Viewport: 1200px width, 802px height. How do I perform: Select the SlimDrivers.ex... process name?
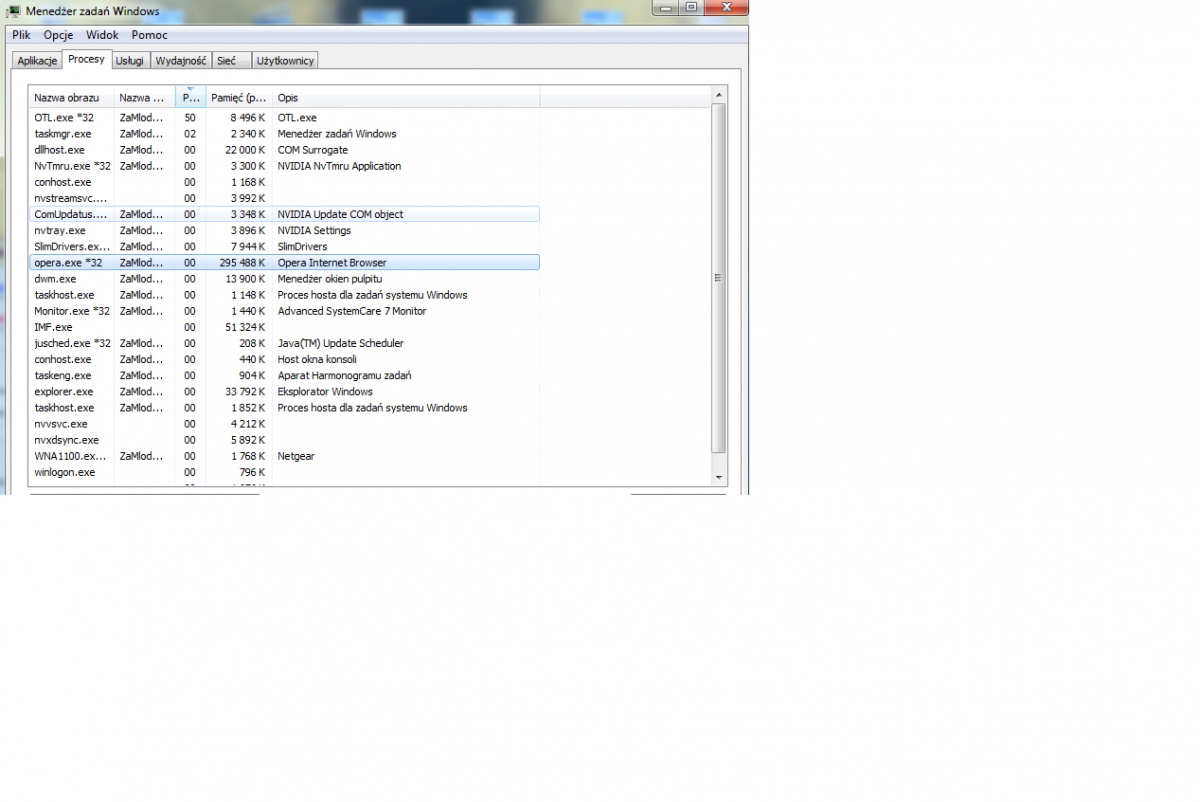click(72, 246)
